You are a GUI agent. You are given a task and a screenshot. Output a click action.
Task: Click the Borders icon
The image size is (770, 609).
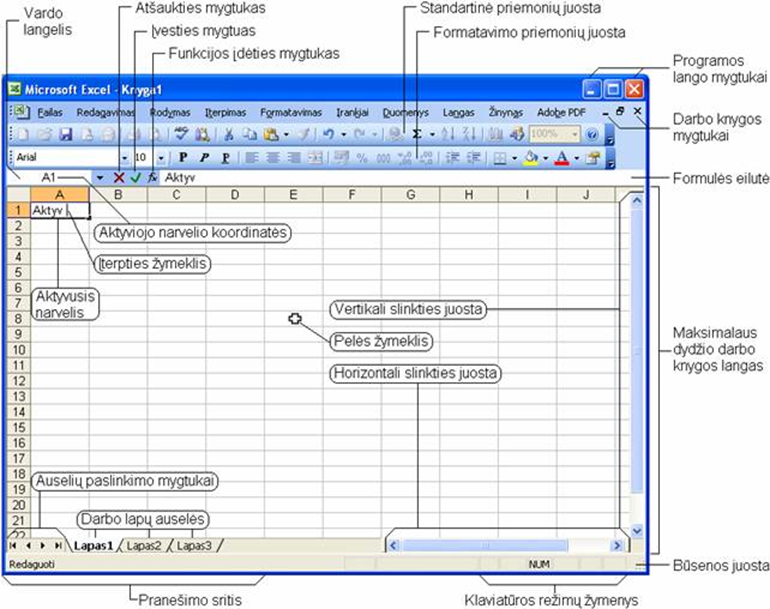(x=499, y=158)
